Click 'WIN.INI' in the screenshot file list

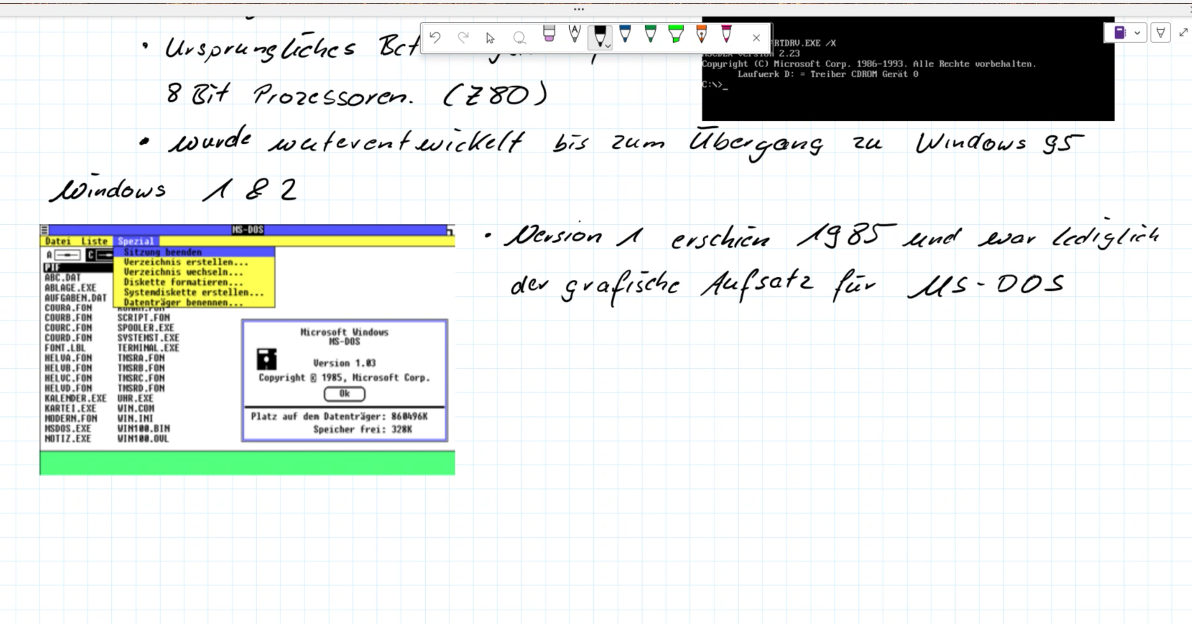tap(135, 418)
